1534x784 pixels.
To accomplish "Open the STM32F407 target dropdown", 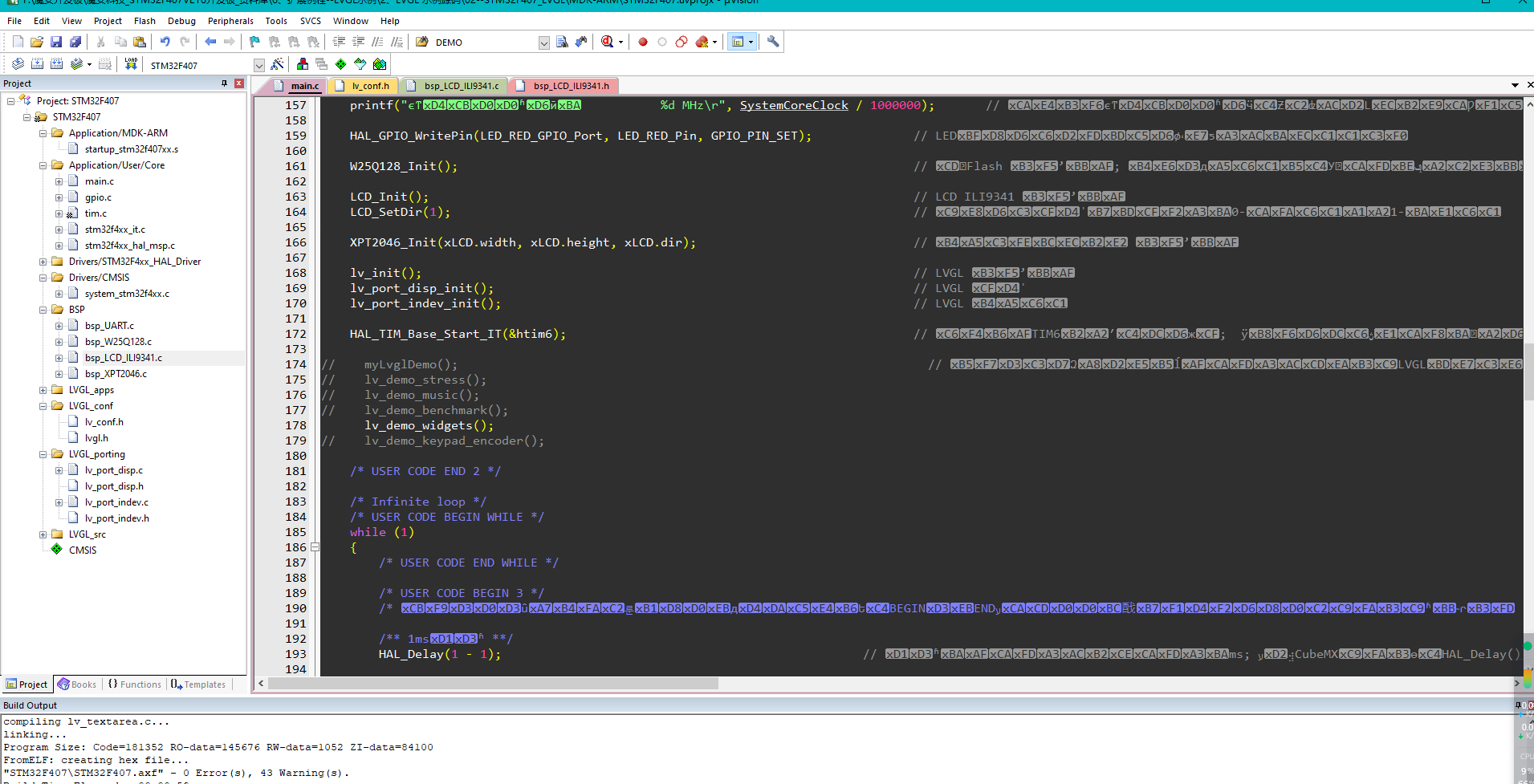I will click(x=258, y=65).
